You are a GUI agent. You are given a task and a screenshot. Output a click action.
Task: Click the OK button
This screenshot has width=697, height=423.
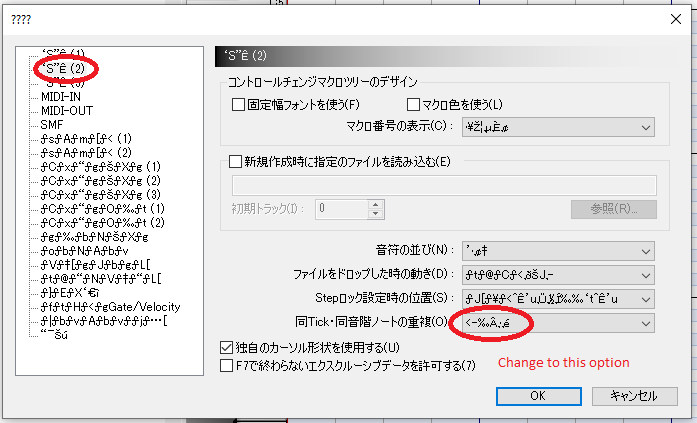click(x=537, y=395)
